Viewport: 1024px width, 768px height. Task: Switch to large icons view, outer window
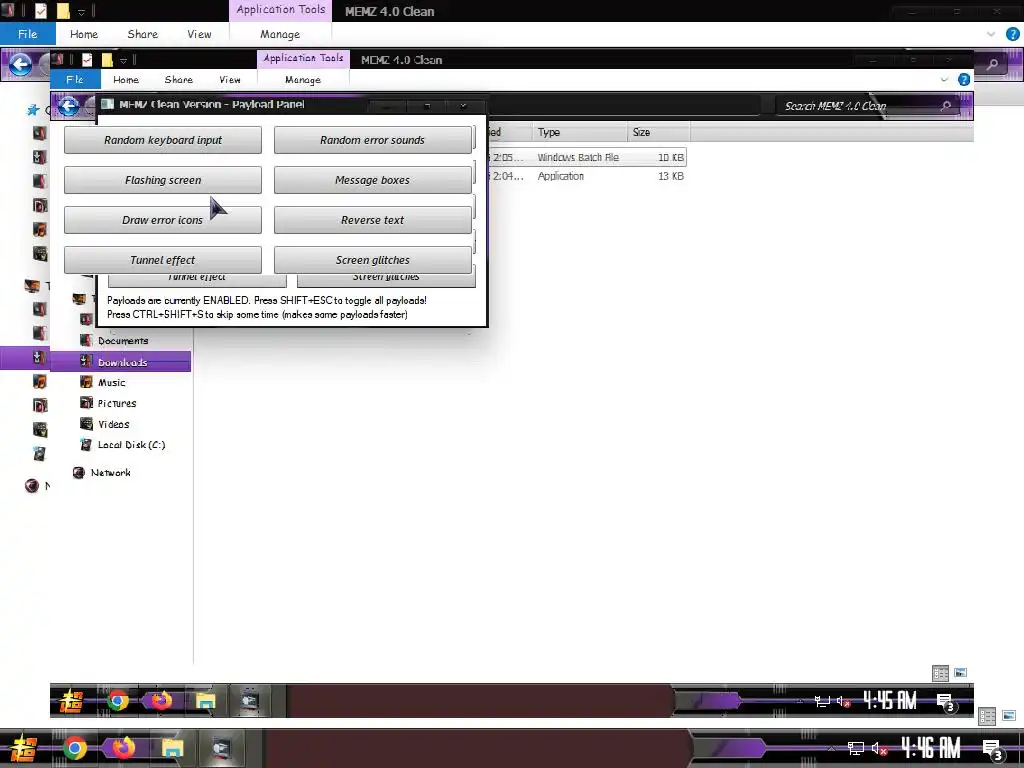(x=1009, y=716)
